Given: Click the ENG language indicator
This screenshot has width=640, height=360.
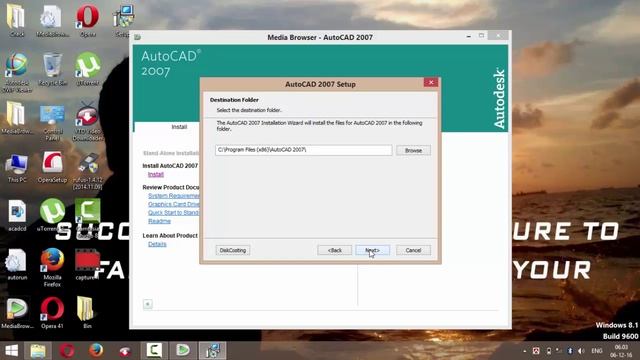Looking at the screenshot, I should click(x=597, y=351).
